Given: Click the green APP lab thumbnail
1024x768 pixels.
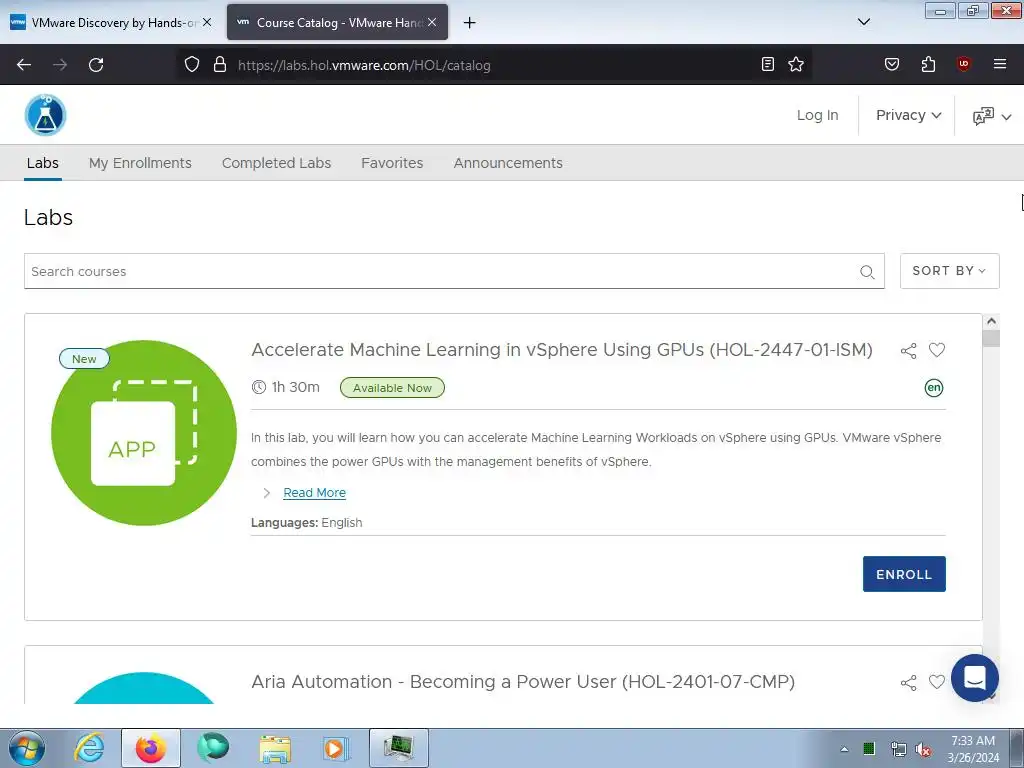Looking at the screenshot, I should [144, 432].
